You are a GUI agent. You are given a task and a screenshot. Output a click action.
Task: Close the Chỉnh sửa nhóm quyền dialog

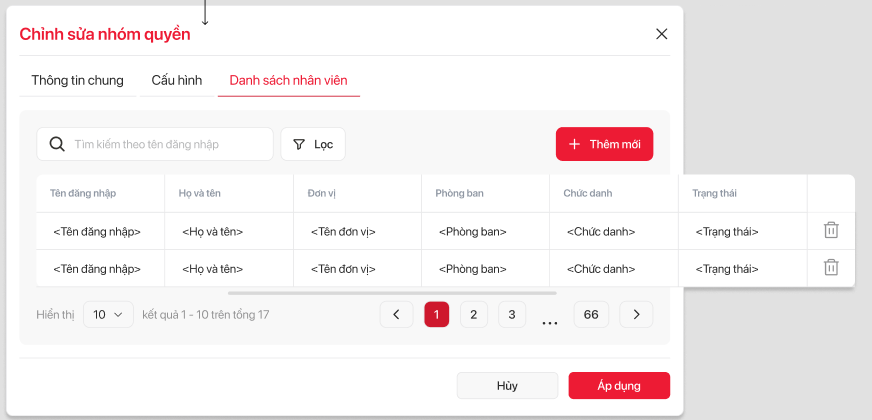tap(661, 34)
